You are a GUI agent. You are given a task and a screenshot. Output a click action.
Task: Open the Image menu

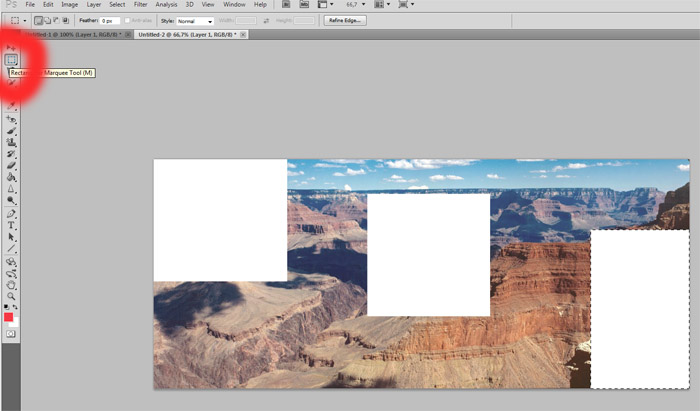[x=69, y=4]
